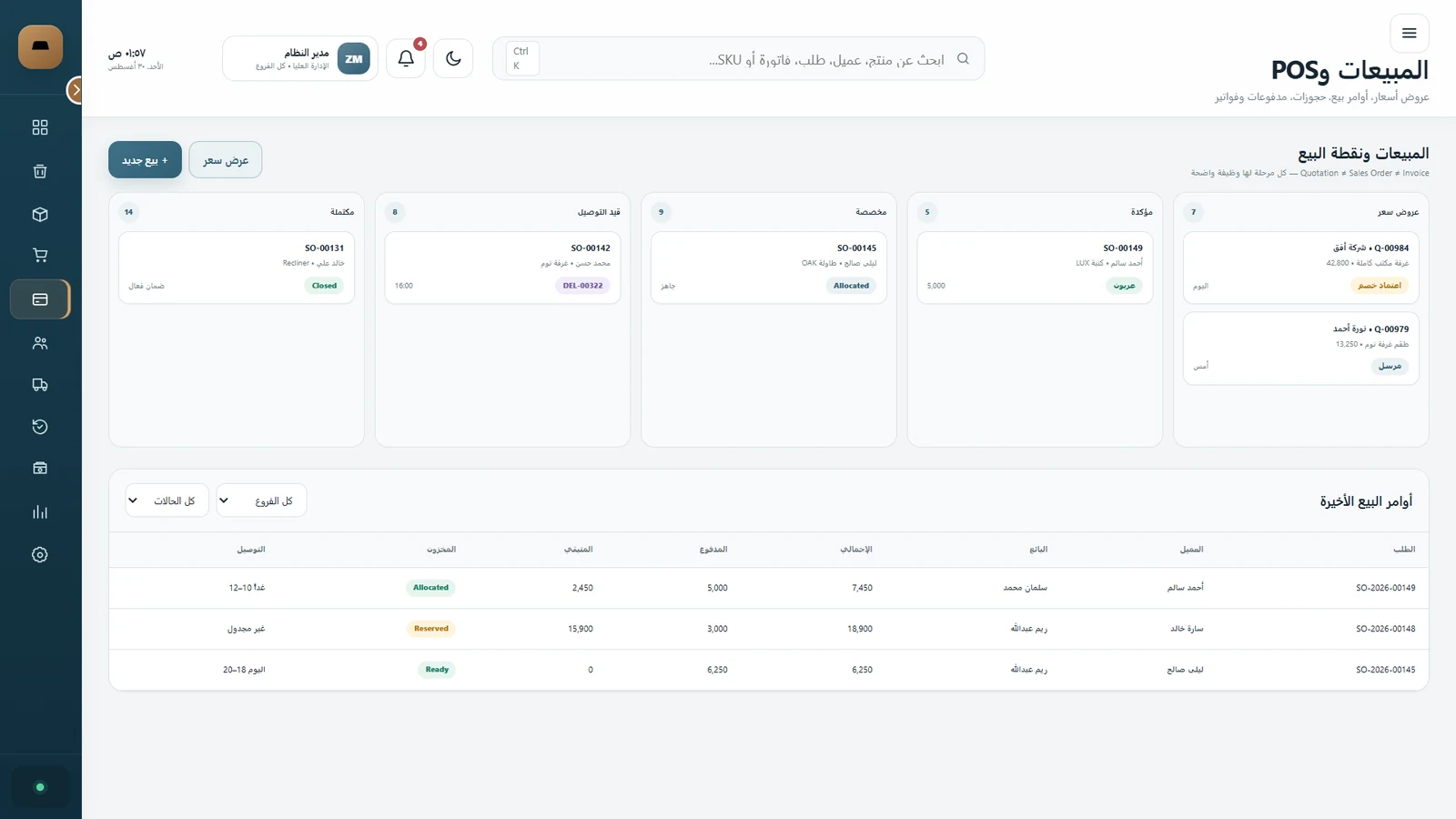Screen dimensions: 1456x819
Task: Open the delivery truck sidebar icon
Action: 40,385
